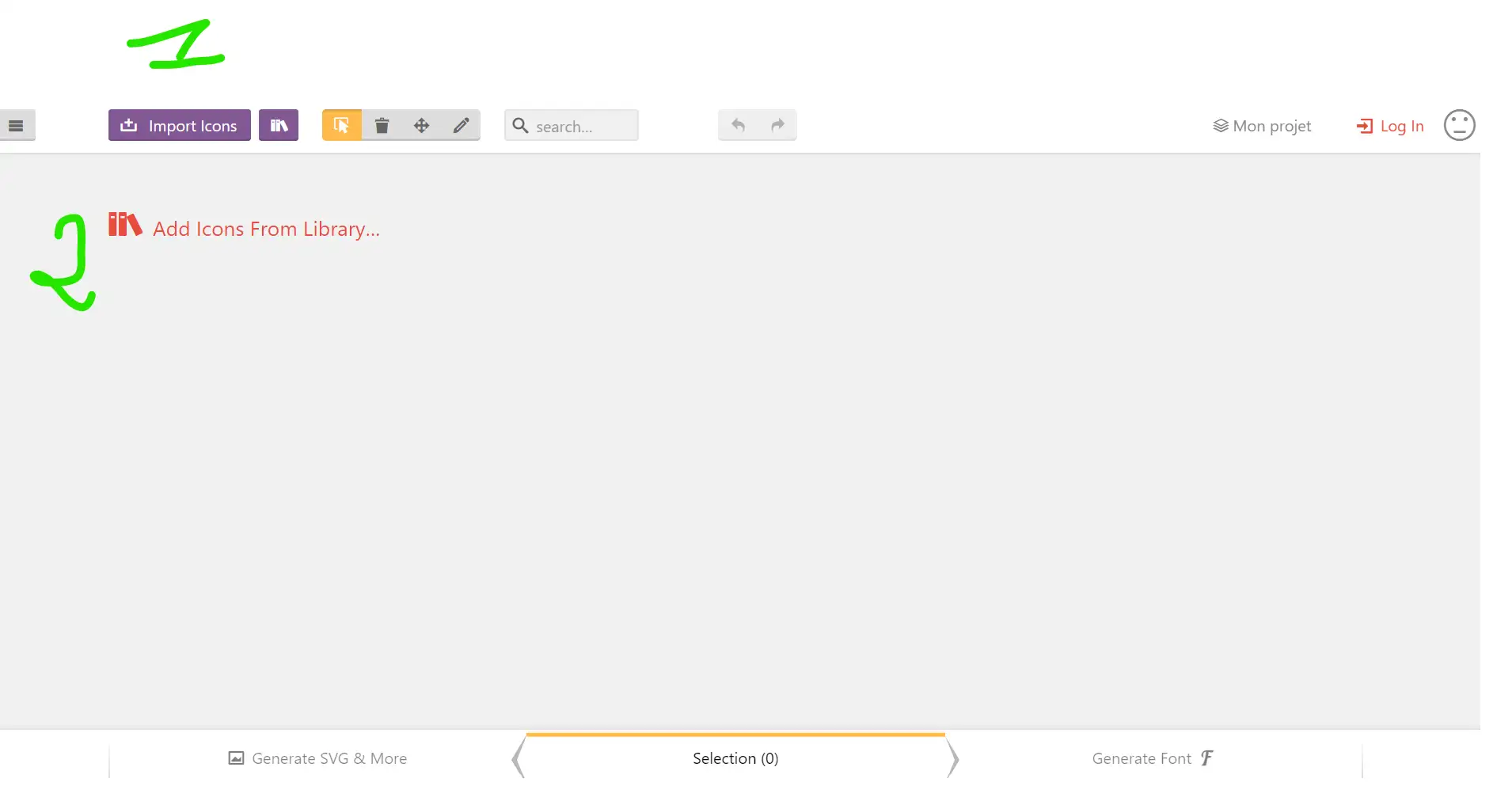Activate the Select tool
The image size is (1512, 805).
[x=342, y=126]
